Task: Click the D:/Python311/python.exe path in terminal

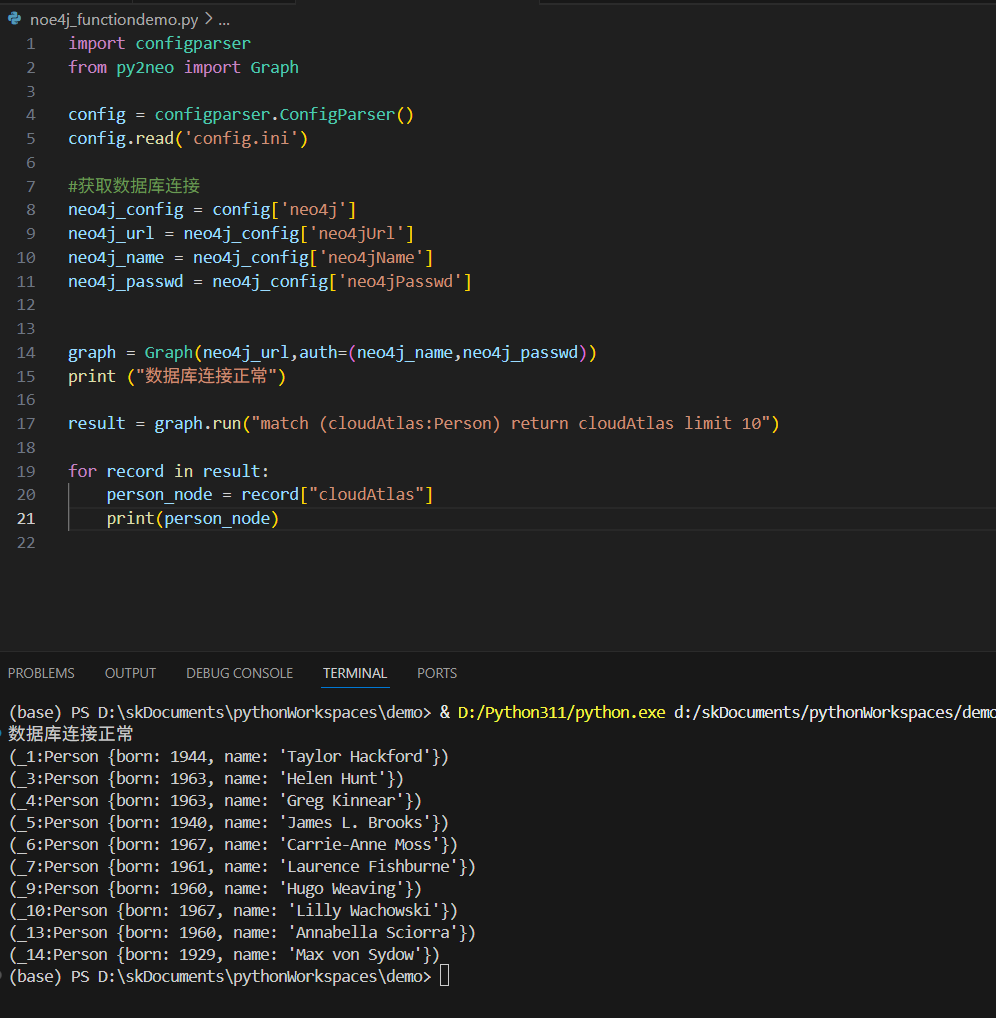Action: point(561,713)
